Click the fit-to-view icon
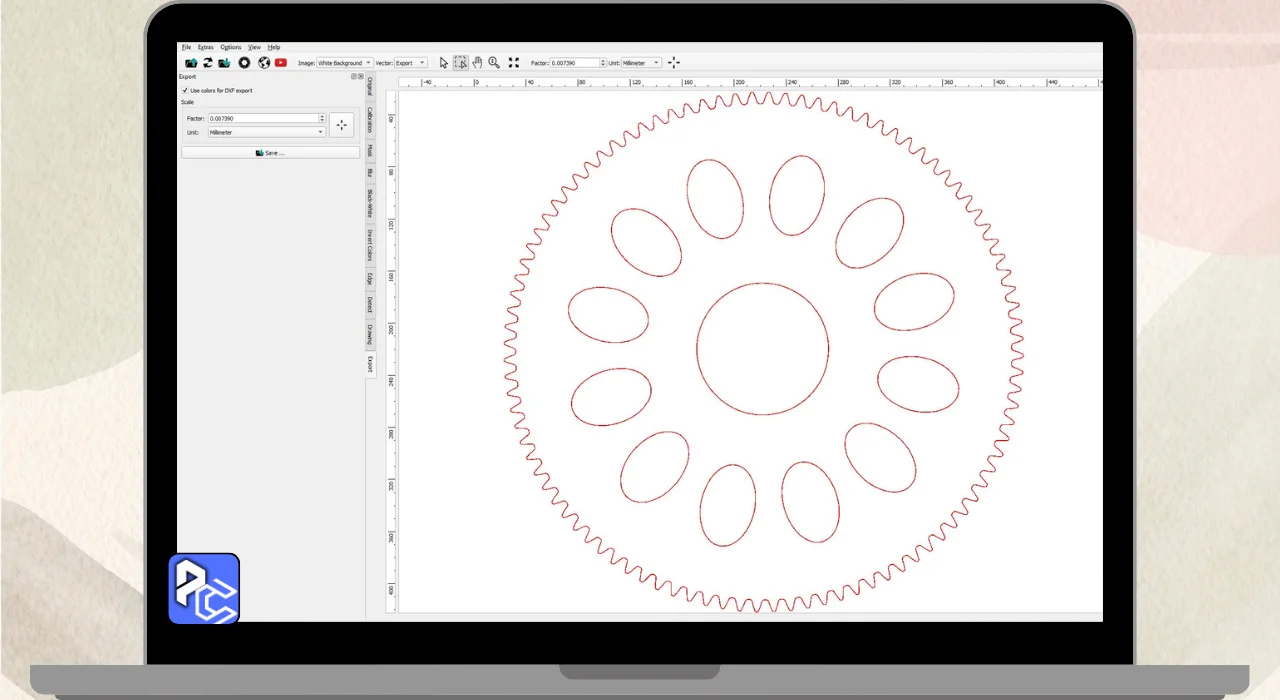The image size is (1280, 700). point(514,63)
